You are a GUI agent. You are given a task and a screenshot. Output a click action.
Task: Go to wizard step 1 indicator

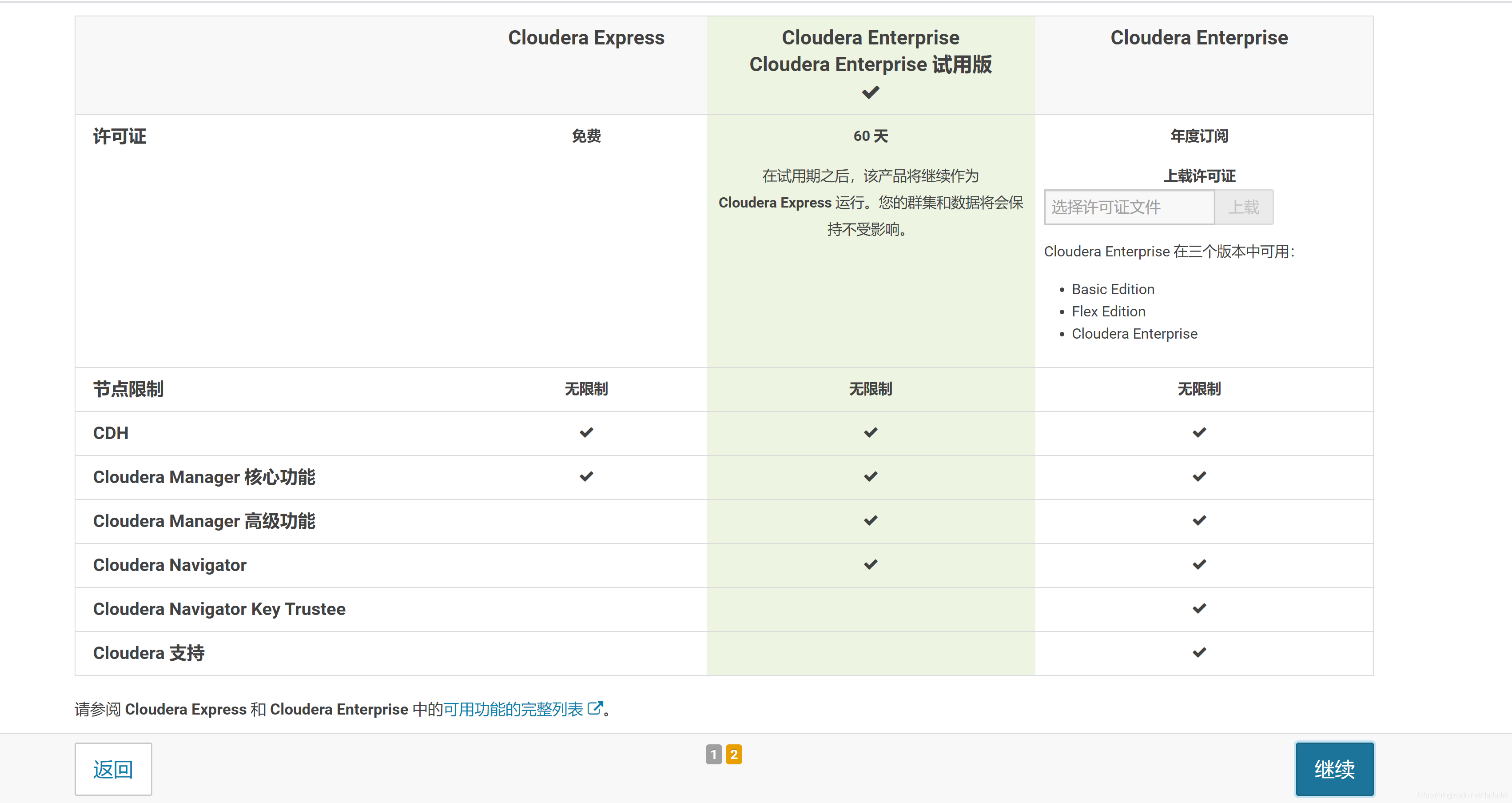[713, 754]
